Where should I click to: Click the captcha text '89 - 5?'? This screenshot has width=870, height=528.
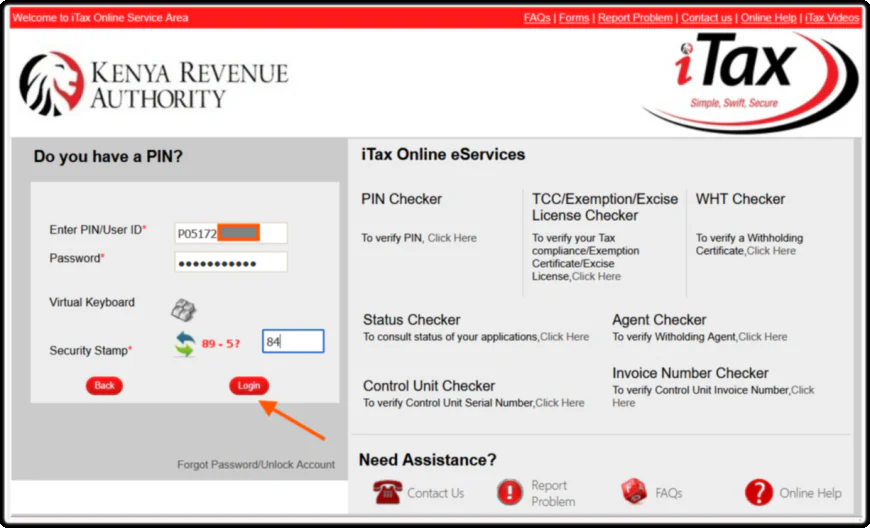(221, 344)
